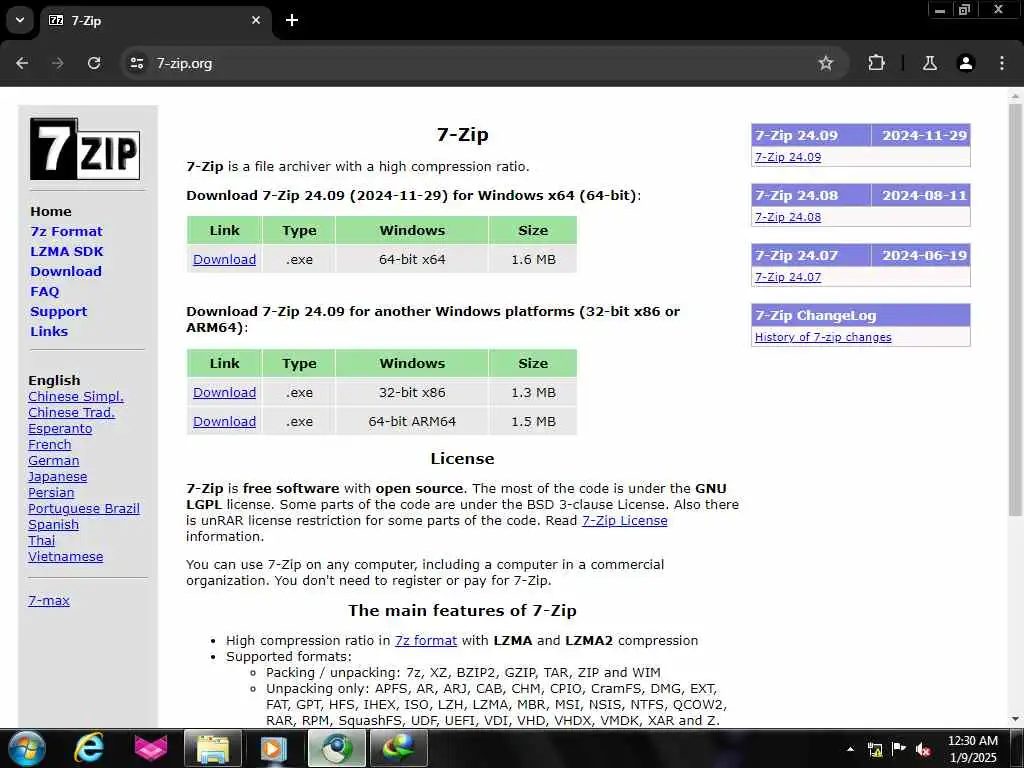Open the Action Center flag icon

click(x=899, y=749)
